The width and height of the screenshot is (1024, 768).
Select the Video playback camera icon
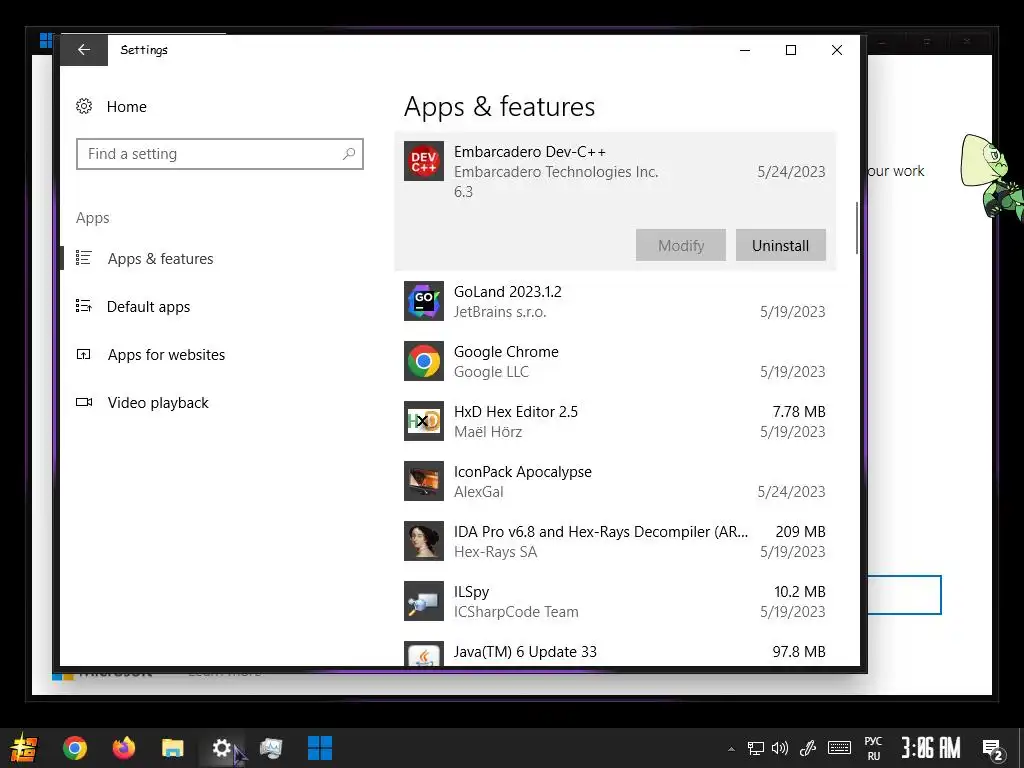(84, 402)
